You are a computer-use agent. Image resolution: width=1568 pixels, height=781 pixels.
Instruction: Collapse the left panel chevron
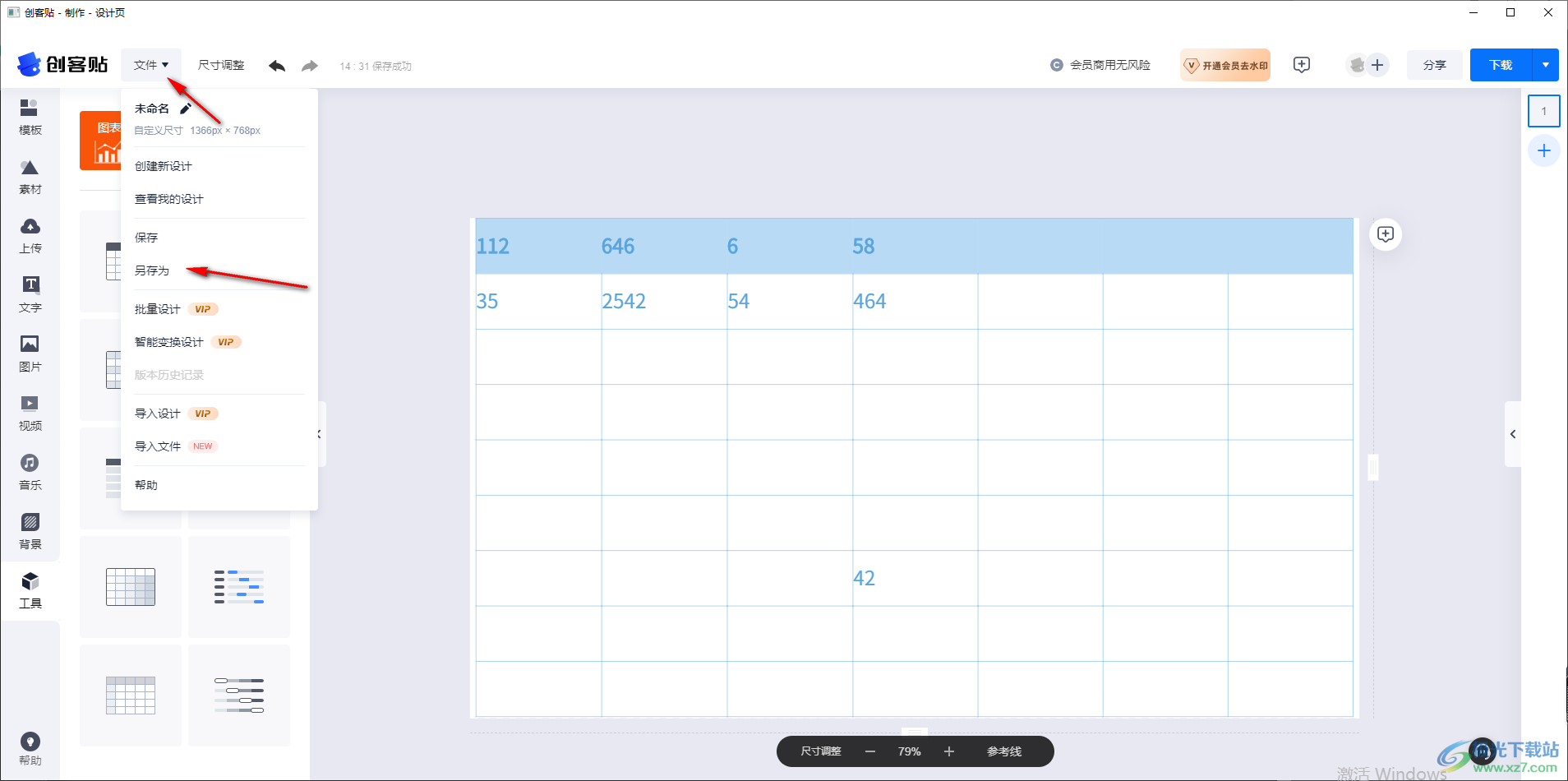[321, 434]
